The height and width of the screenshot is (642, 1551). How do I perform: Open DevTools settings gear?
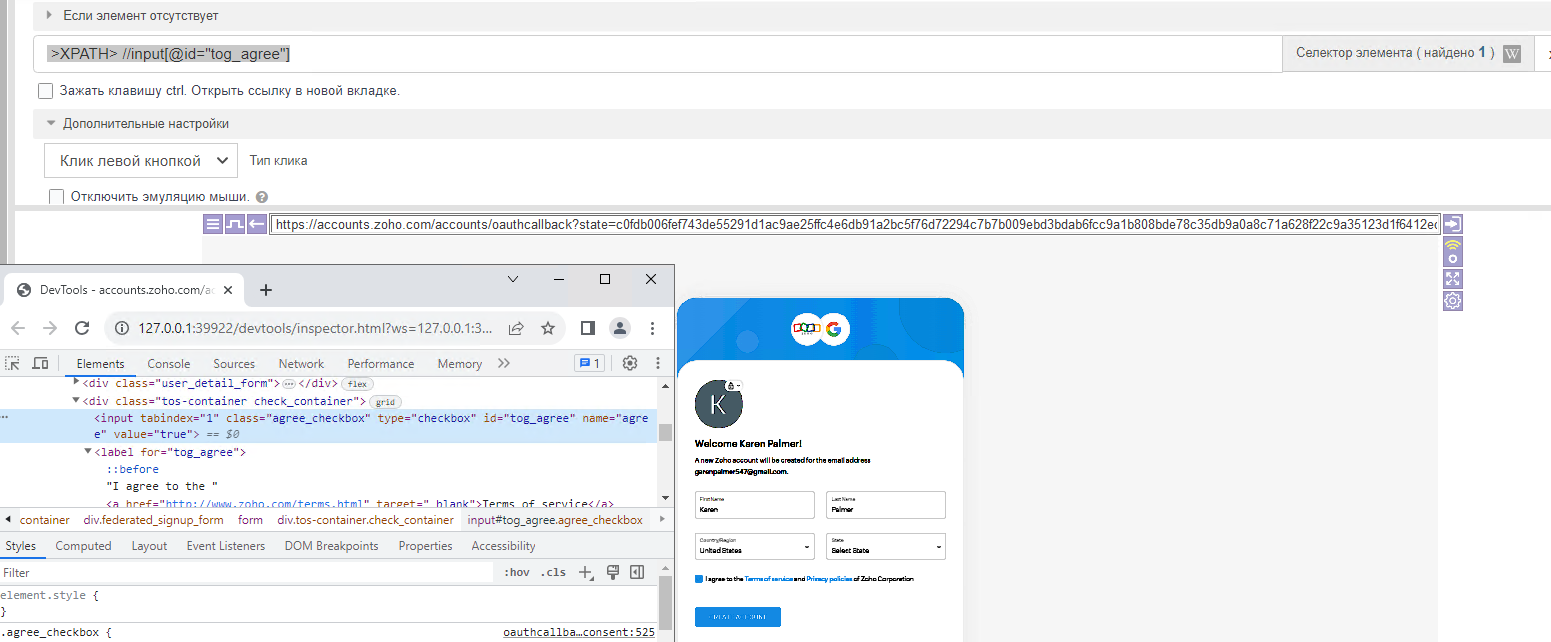630,363
